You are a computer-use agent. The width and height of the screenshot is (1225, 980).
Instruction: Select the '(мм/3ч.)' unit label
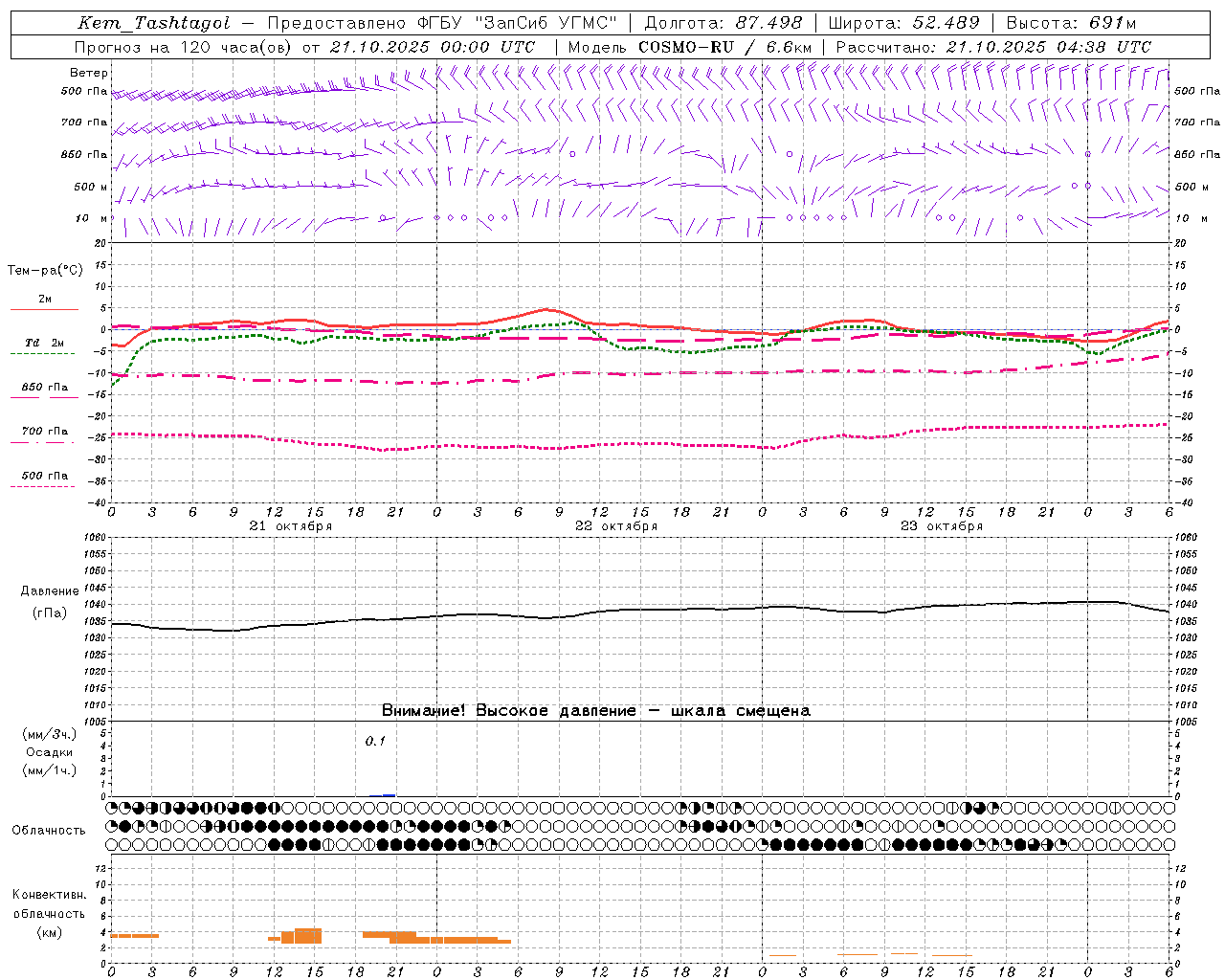(x=50, y=734)
